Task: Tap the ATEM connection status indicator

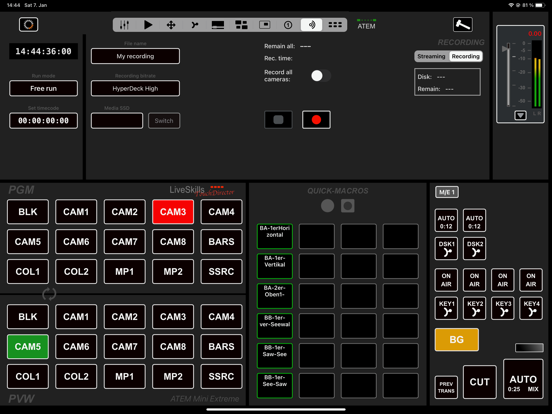Action: click(366, 24)
